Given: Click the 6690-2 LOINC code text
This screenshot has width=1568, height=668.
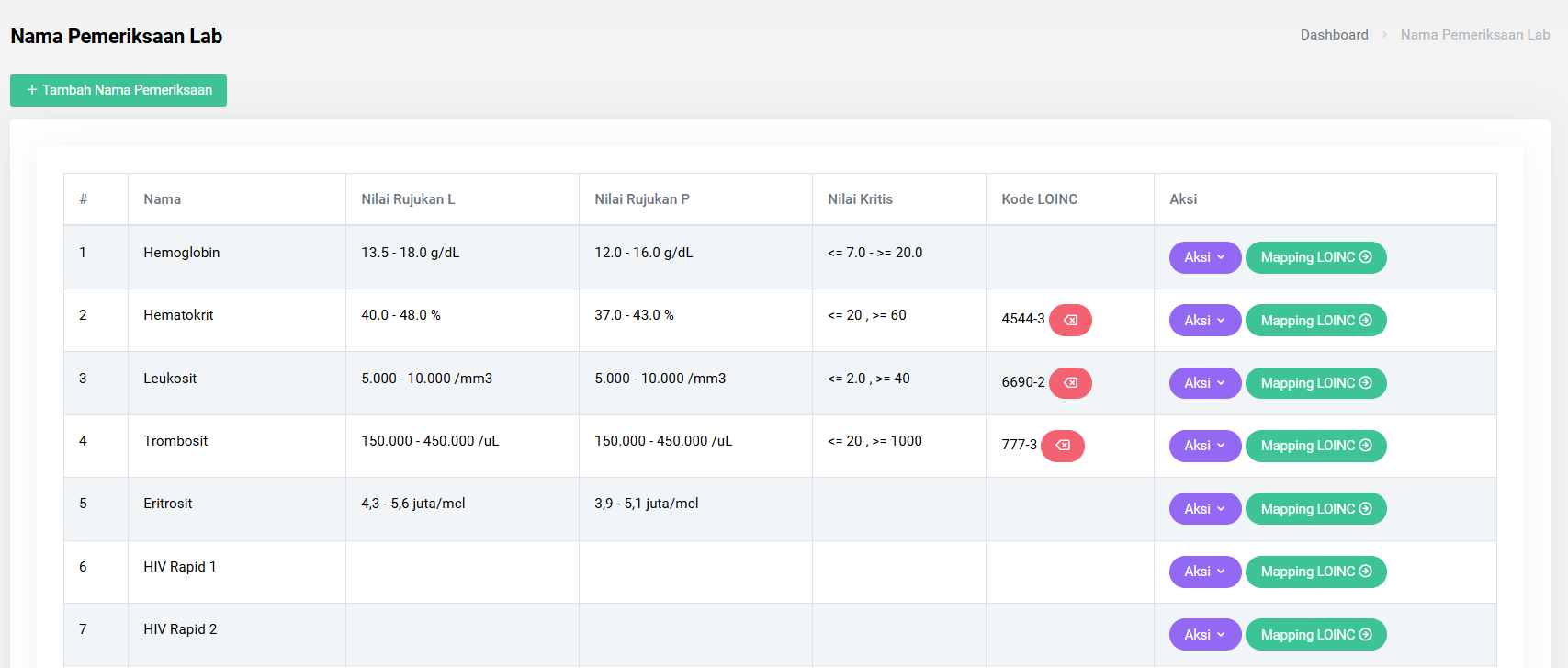Looking at the screenshot, I should pyautogui.click(x=1023, y=382).
